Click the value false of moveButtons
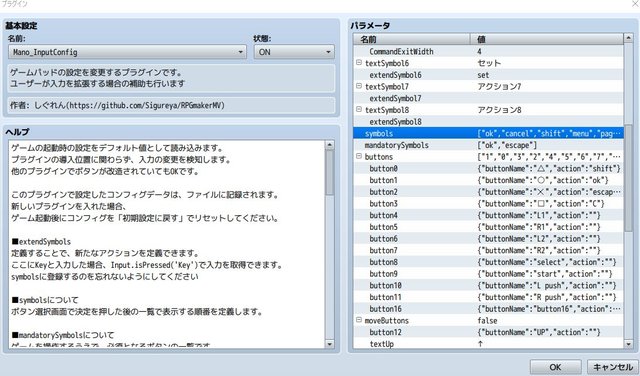The height and width of the screenshot is (376, 640). (x=487, y=320)
